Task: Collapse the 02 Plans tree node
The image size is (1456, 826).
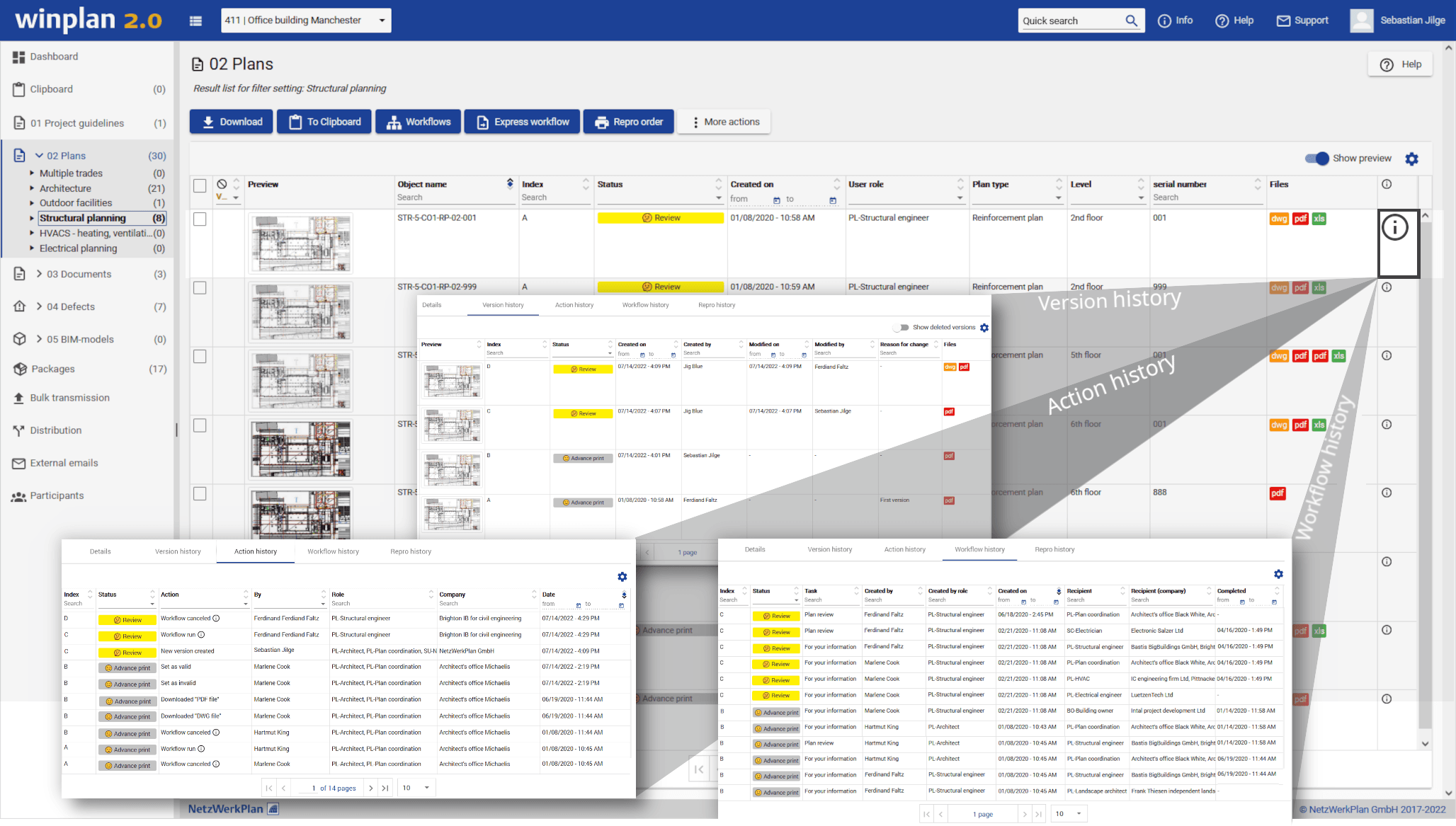Action: 39,156
